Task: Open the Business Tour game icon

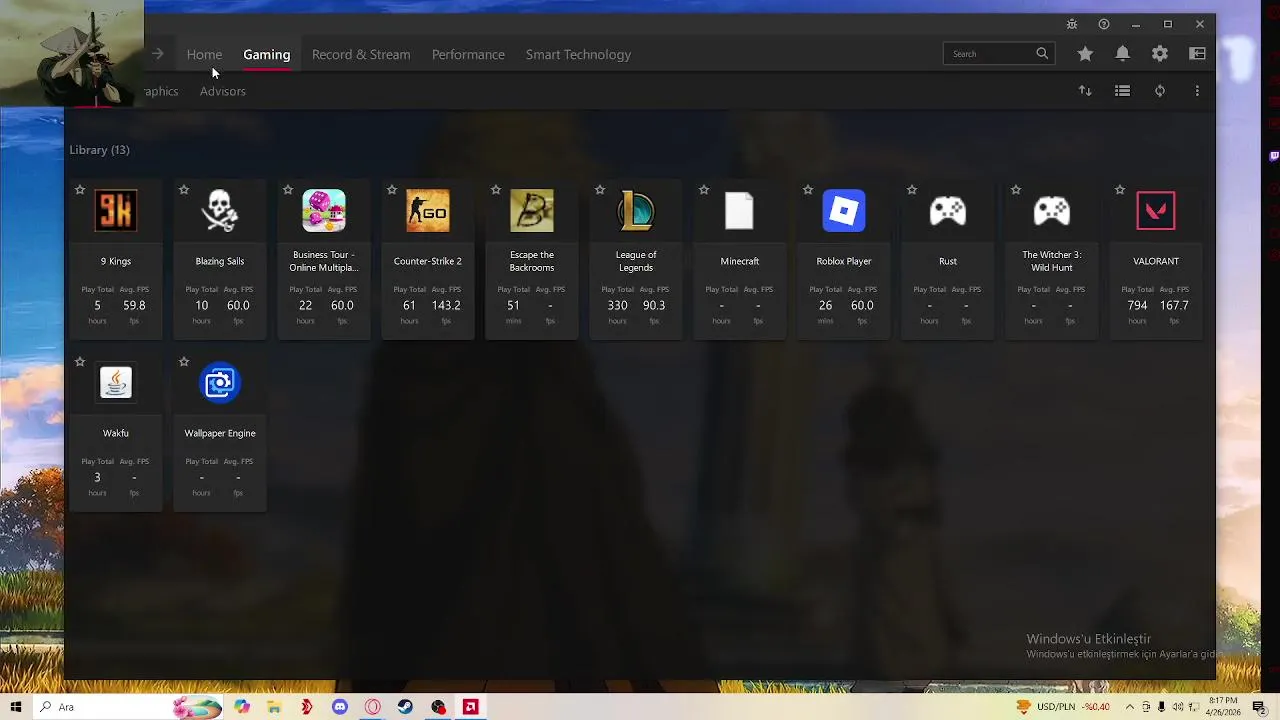Action: [324, 211]
